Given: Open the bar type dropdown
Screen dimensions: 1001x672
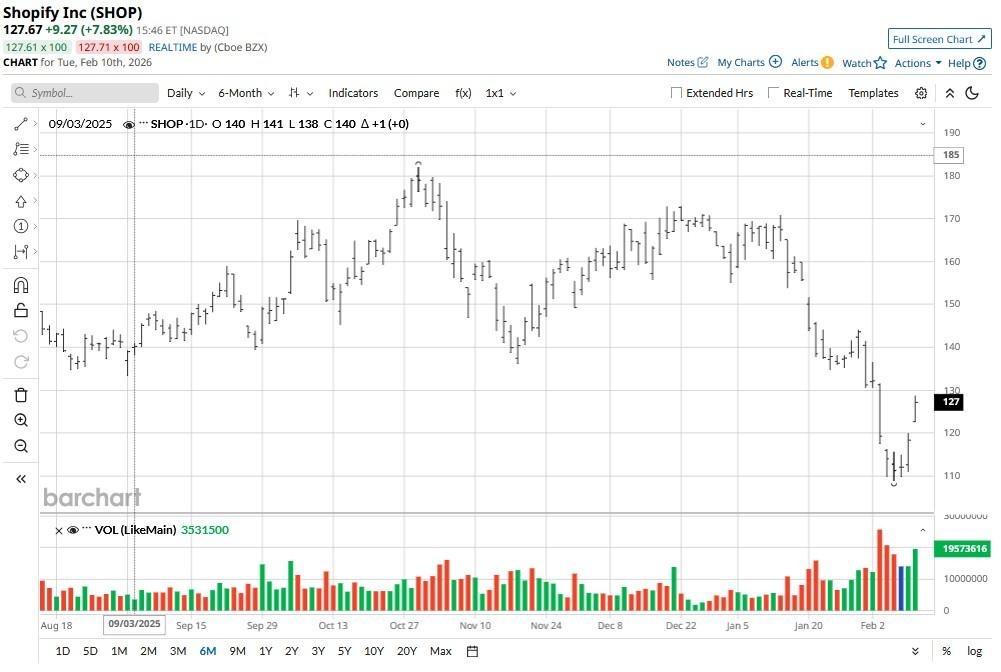Looking at the screenshot, I should click(301, 93).
